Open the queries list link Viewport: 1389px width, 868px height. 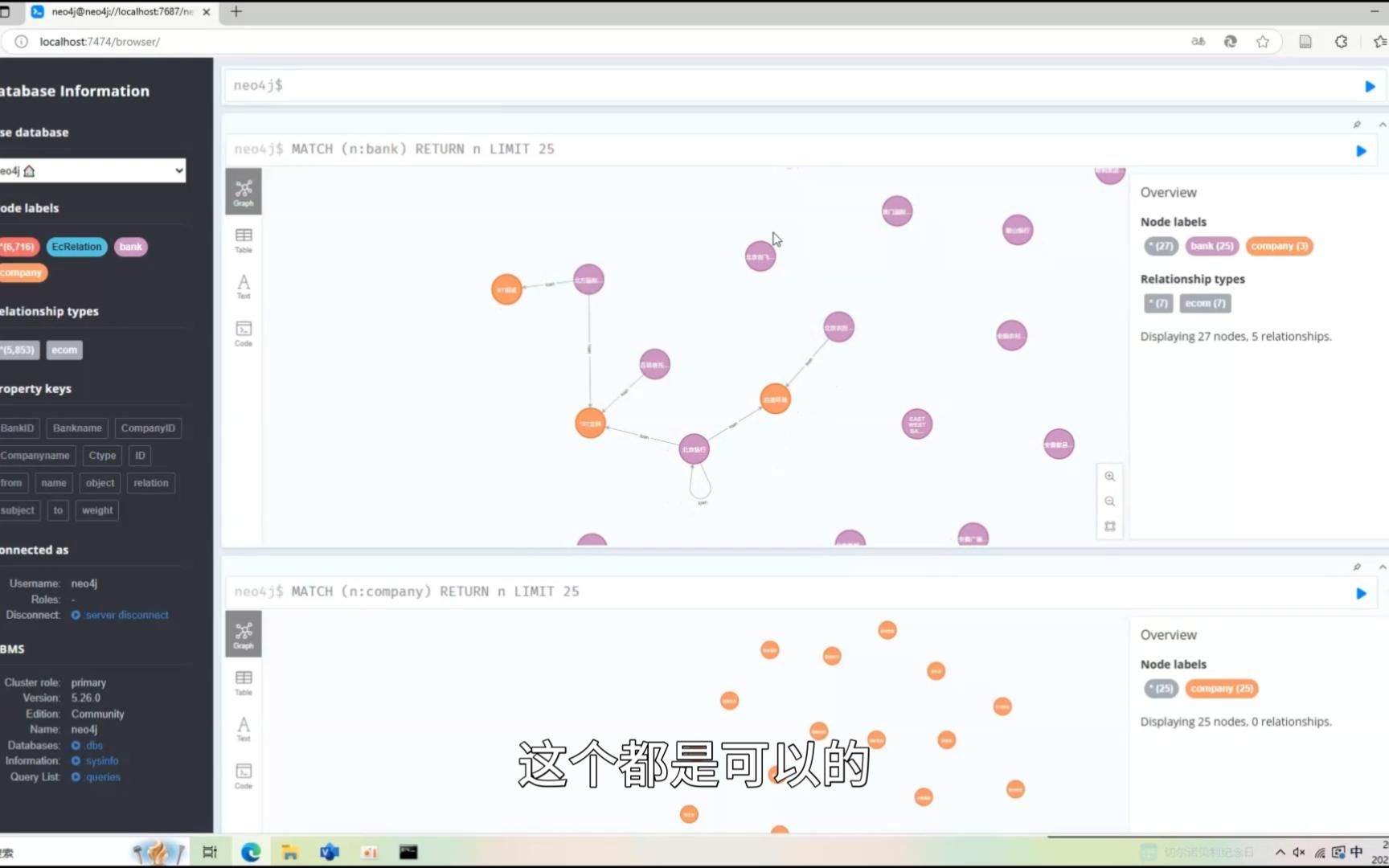click(96, 777)
